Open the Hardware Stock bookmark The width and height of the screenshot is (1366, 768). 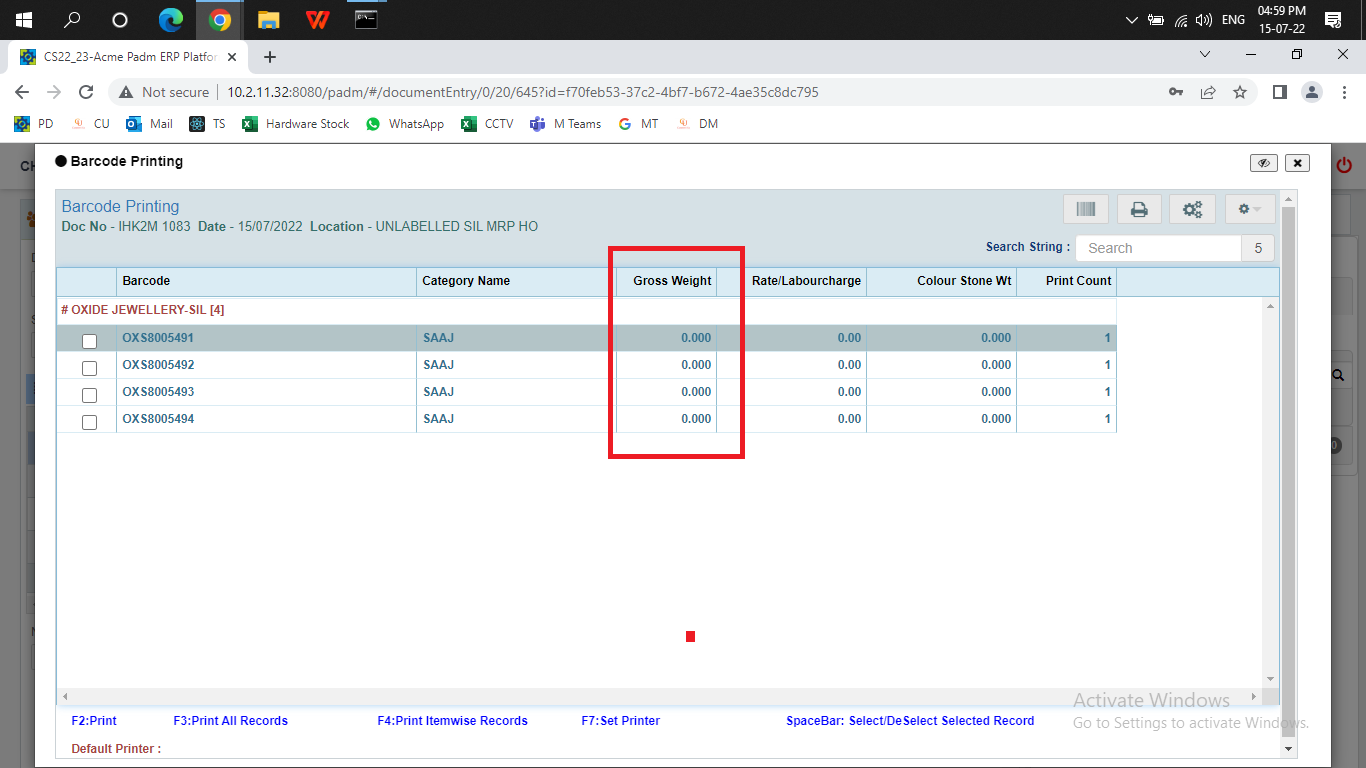click(x=296, y=124)
